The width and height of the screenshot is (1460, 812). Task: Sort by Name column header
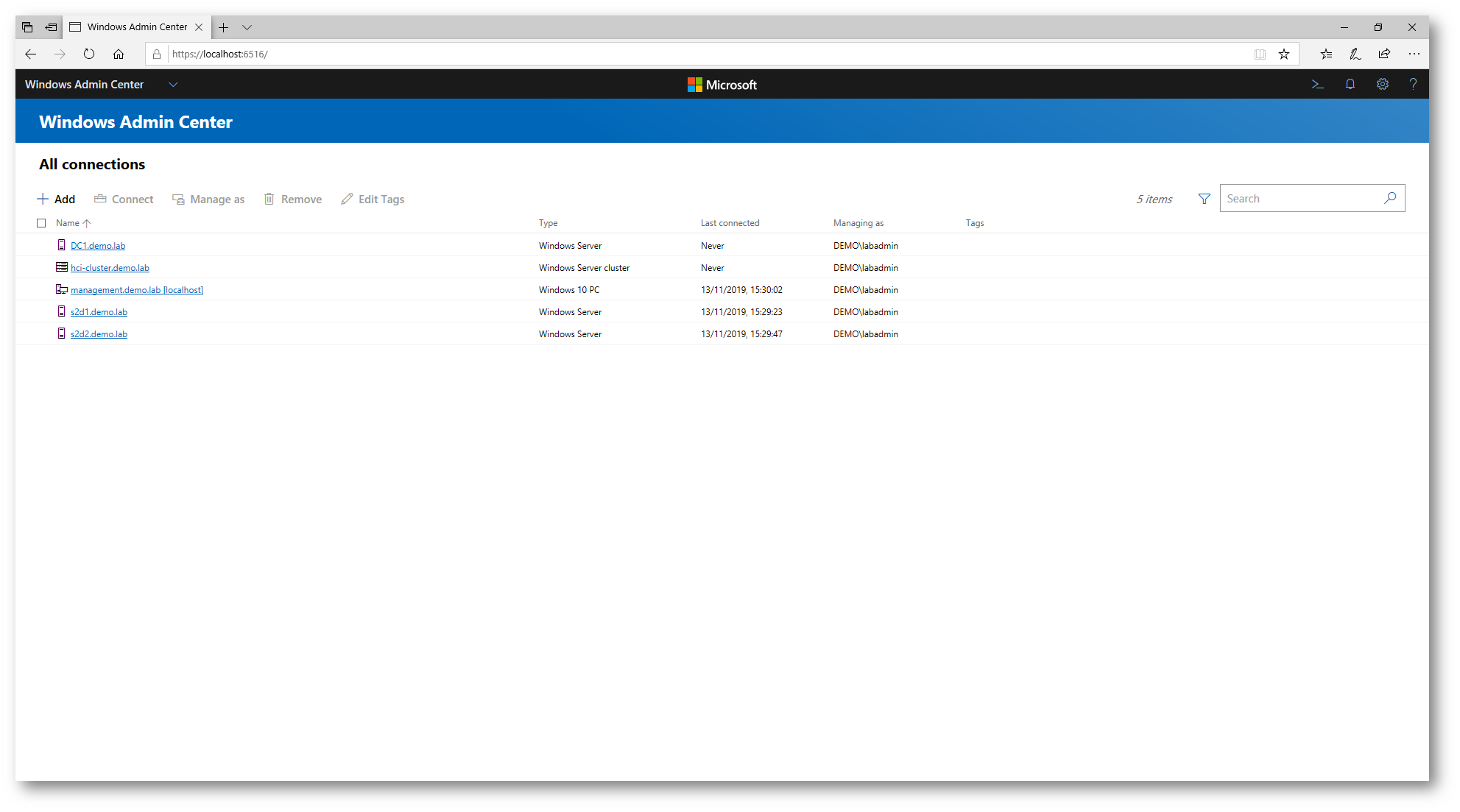[x=68, y=223]
